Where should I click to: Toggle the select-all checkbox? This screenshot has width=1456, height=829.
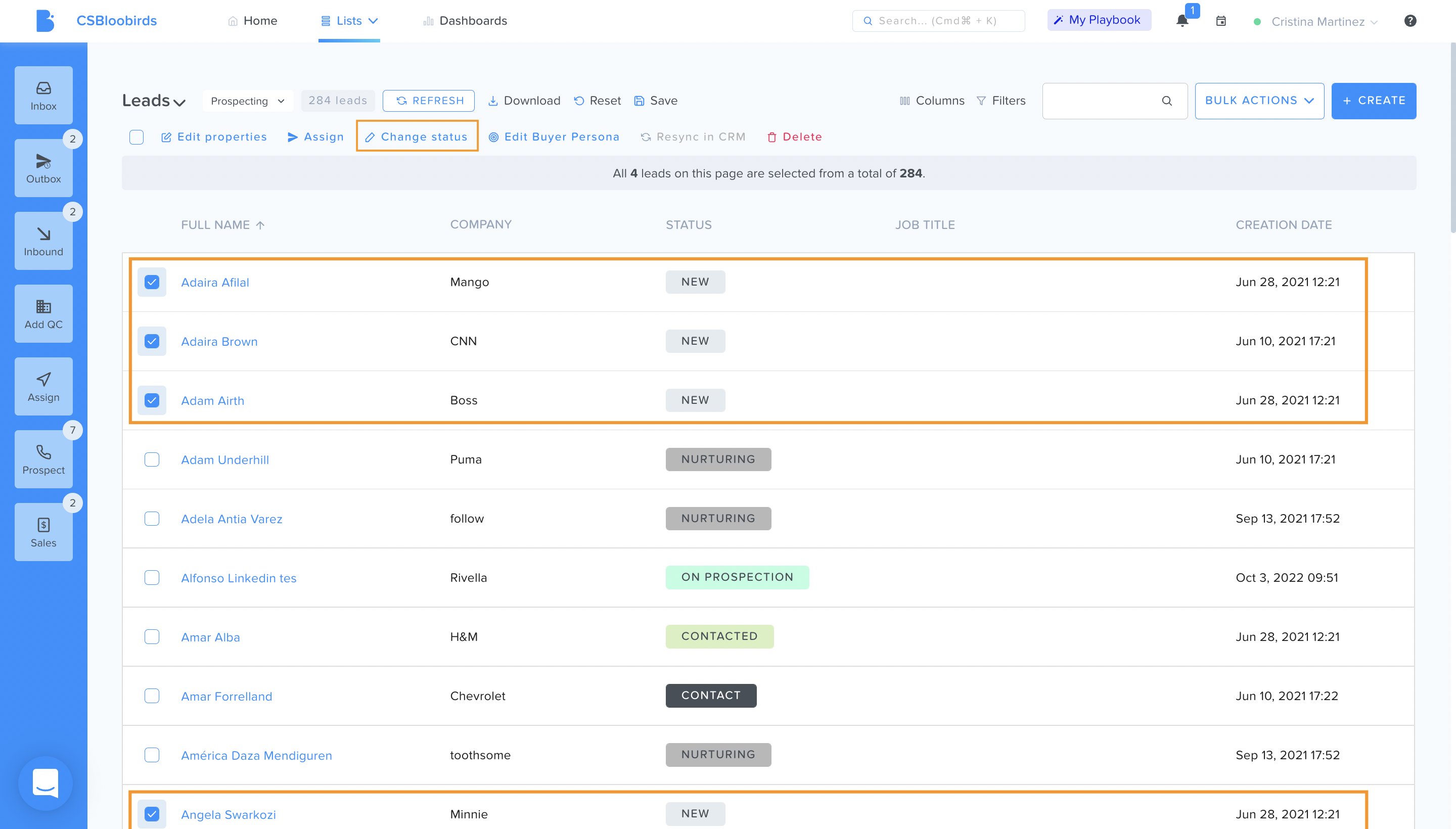coord(136,137)
